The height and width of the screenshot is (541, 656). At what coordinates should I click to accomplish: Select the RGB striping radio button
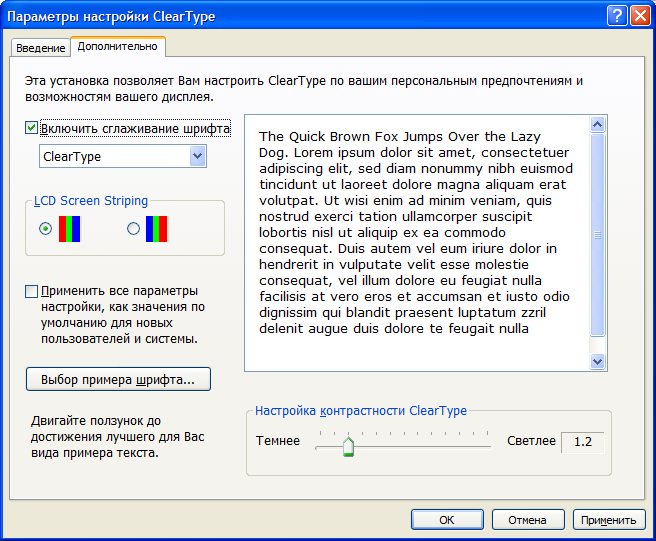point(46,228)
